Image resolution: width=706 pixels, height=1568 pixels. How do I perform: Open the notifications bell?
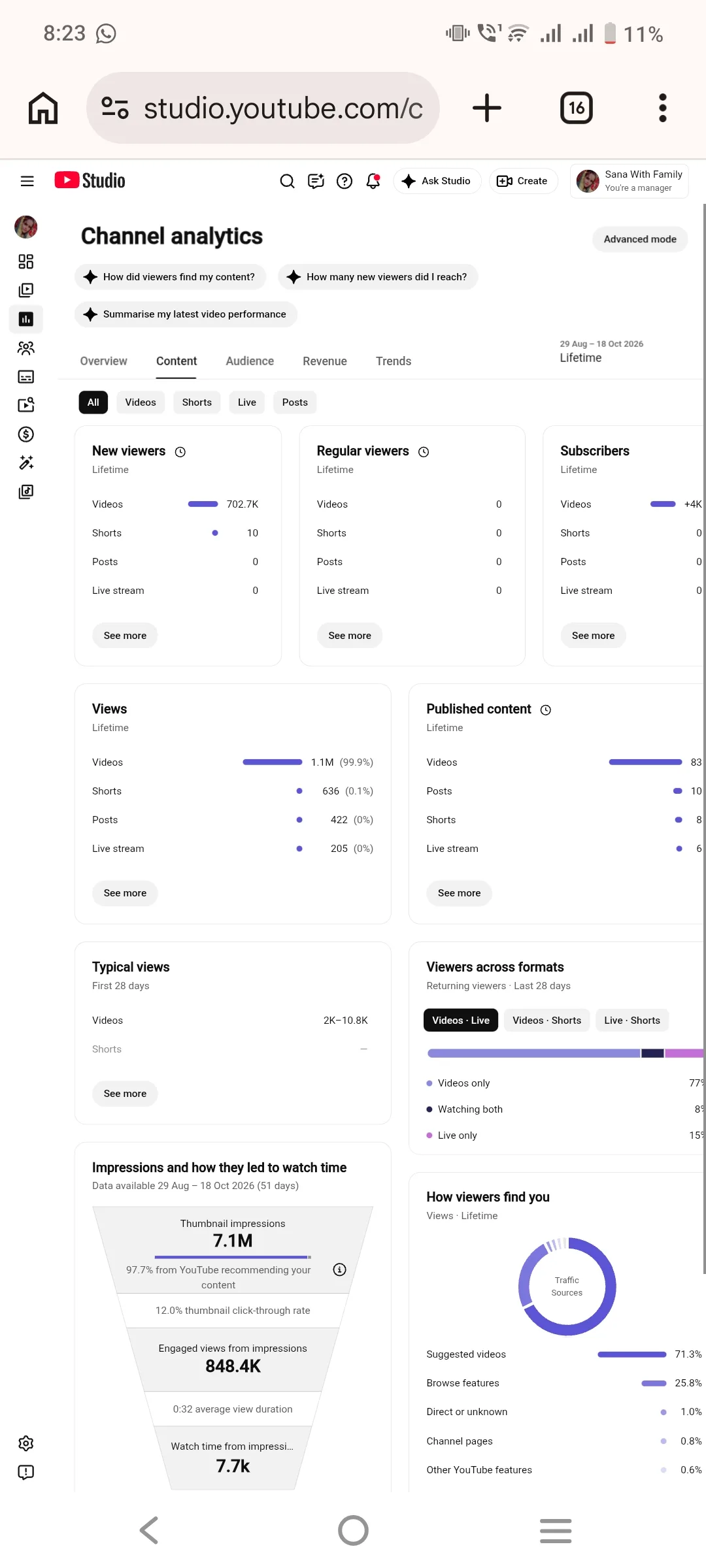(x=373, y=181)
